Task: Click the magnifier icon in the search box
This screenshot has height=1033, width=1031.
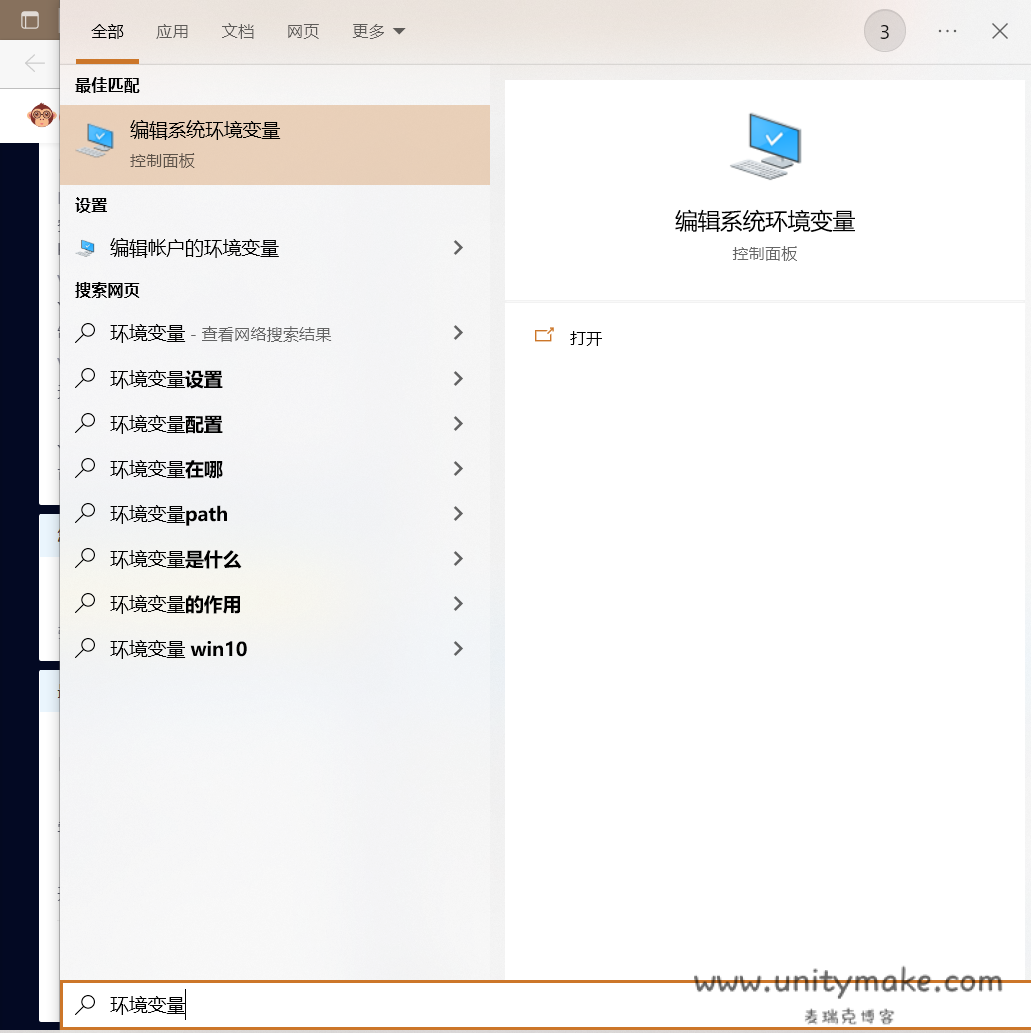Action: click(x=87, y=1004)
